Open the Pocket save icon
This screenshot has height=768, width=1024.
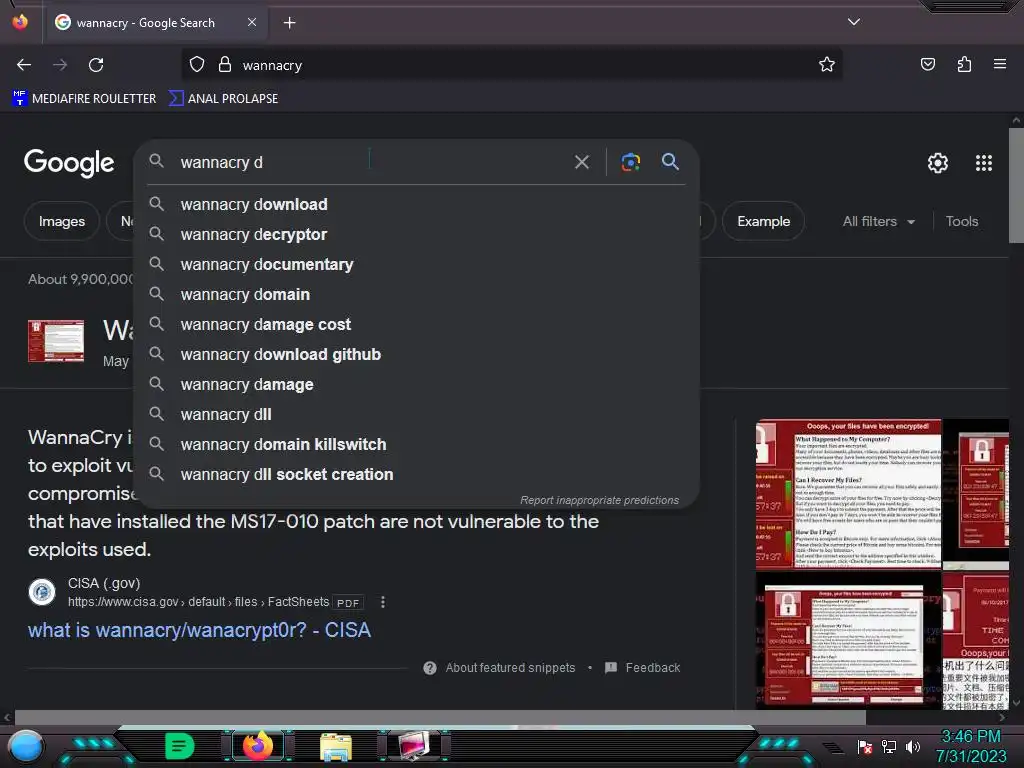pyautogui.click(x=927, y=64)
